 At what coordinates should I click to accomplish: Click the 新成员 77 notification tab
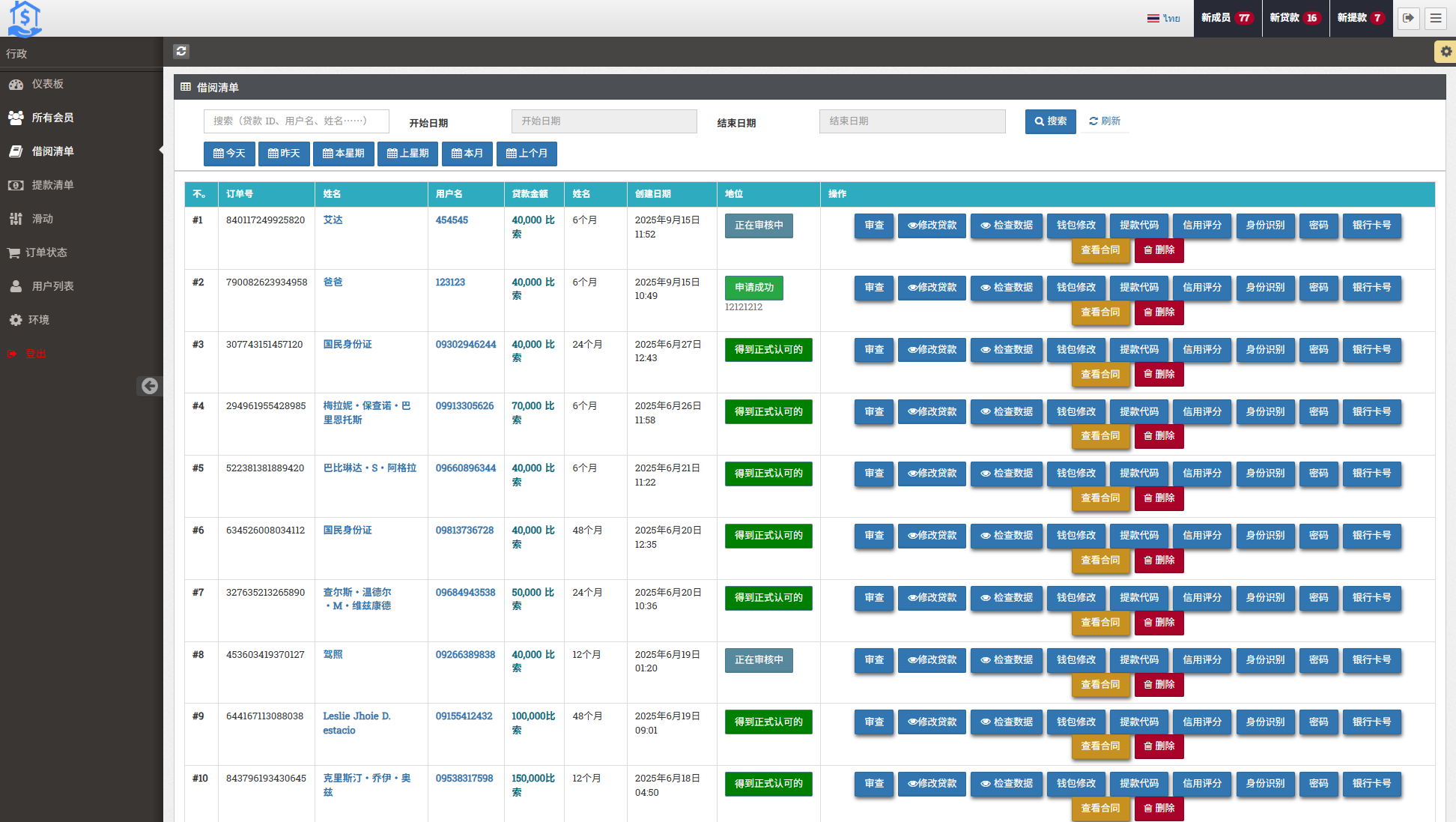1226,18
